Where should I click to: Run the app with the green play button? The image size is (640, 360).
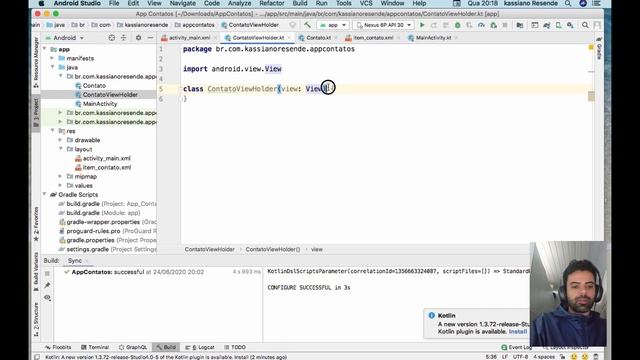[x=422, y=25]
